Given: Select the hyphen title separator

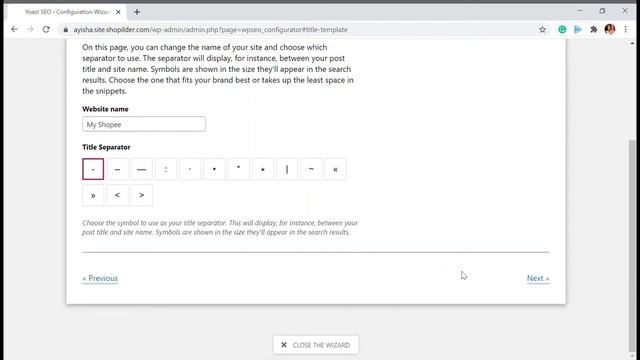Looking at the screenshot, I should pyautogui.click(x=93, y=169).
